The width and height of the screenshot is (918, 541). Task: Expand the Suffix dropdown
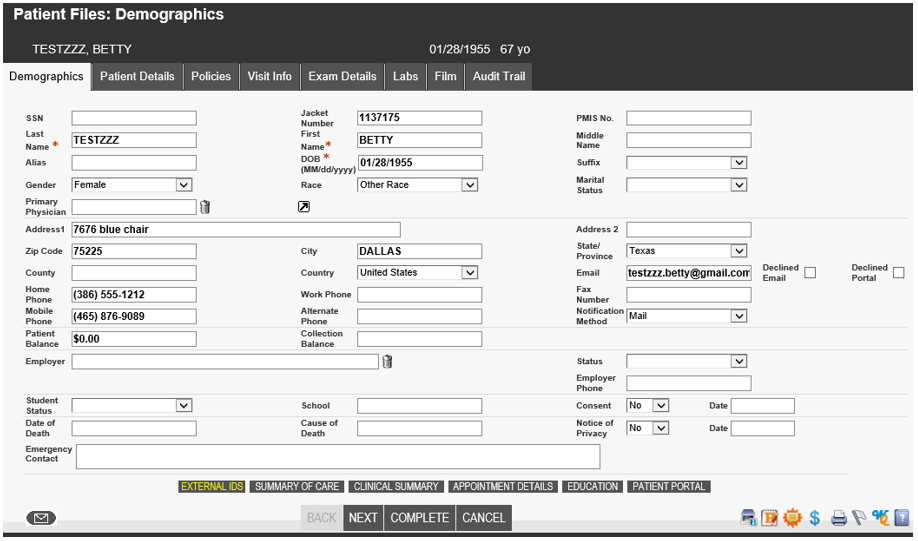pyautogui.click(x=687, y=163)
